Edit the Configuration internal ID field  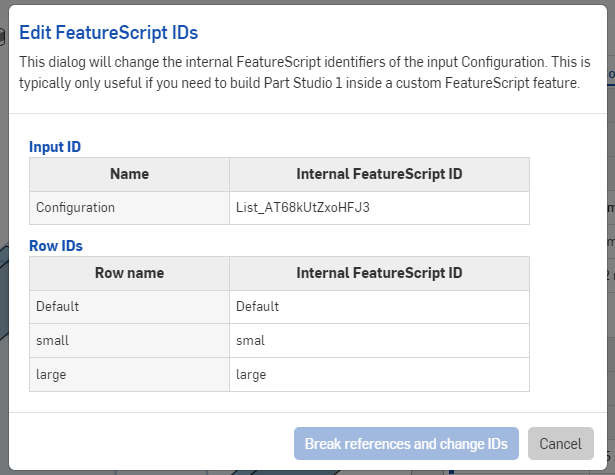[379, 208]
